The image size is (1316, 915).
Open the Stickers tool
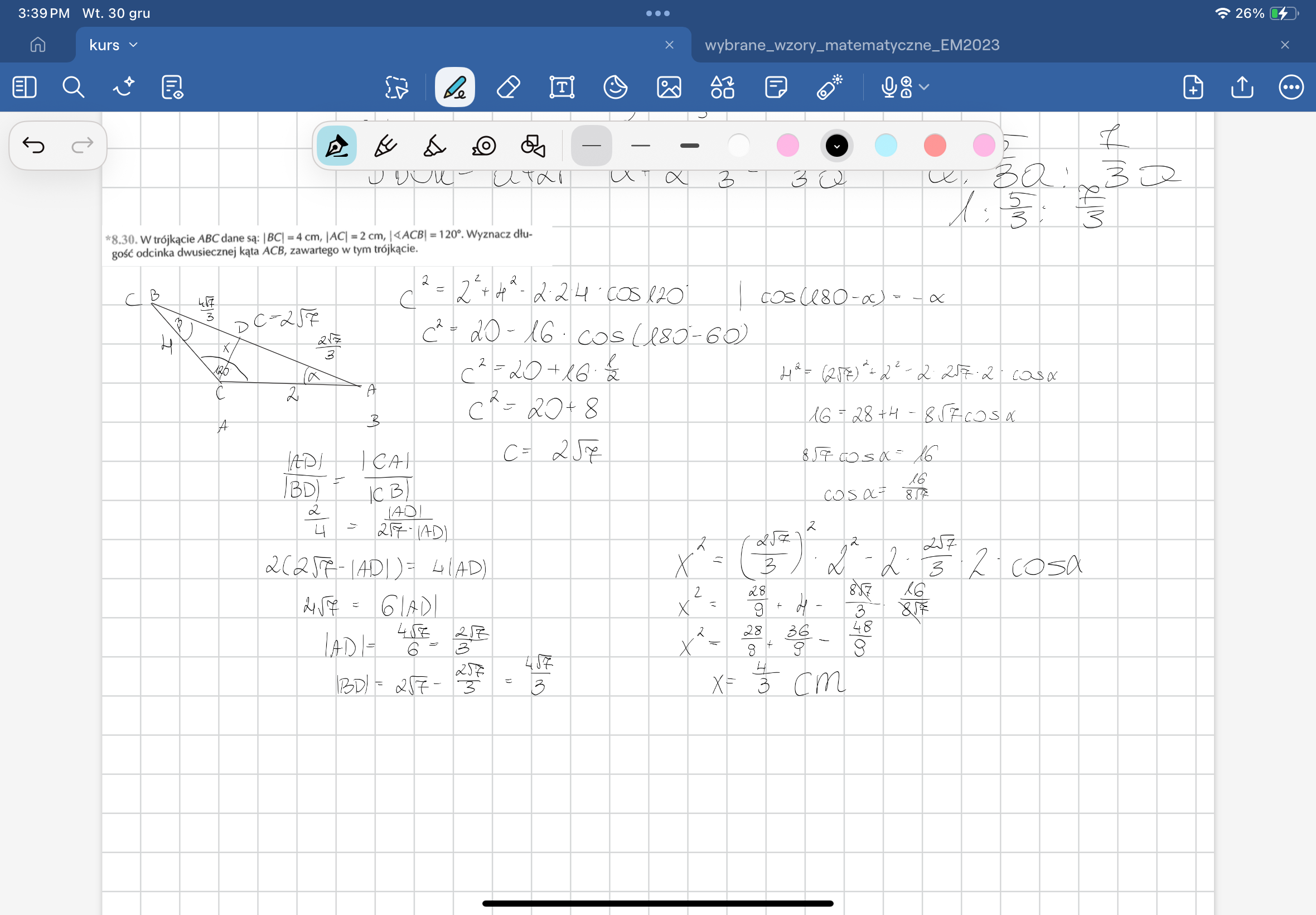click(x=615, y=87)
